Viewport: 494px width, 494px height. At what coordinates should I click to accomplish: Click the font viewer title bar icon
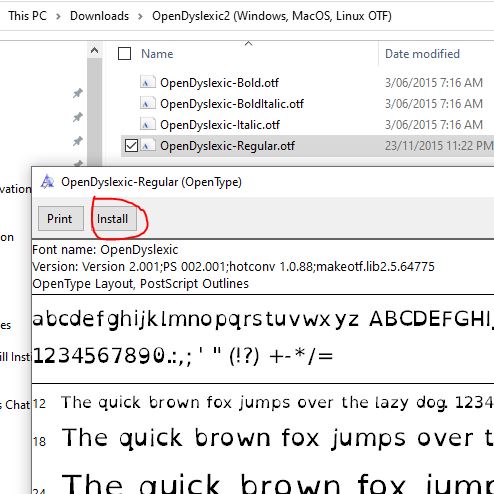(47, 182)
